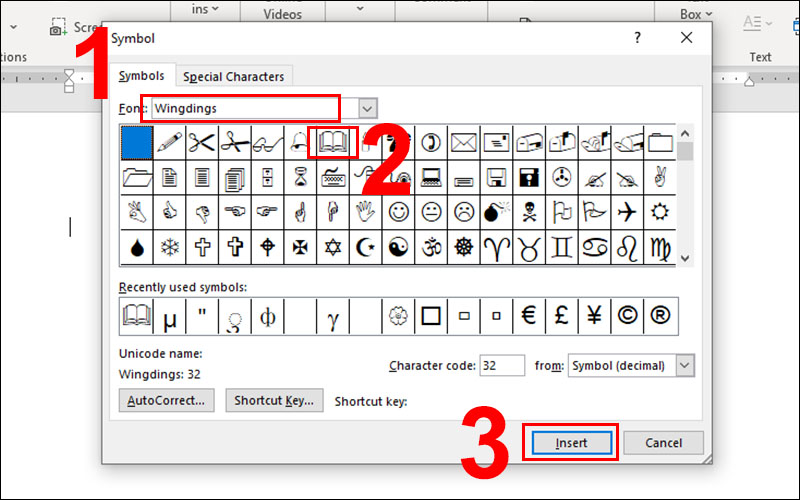Expand the 'from' Symbol (decimal) dropdown
This screenshot has height=500, width=800.
click(684, 366)
